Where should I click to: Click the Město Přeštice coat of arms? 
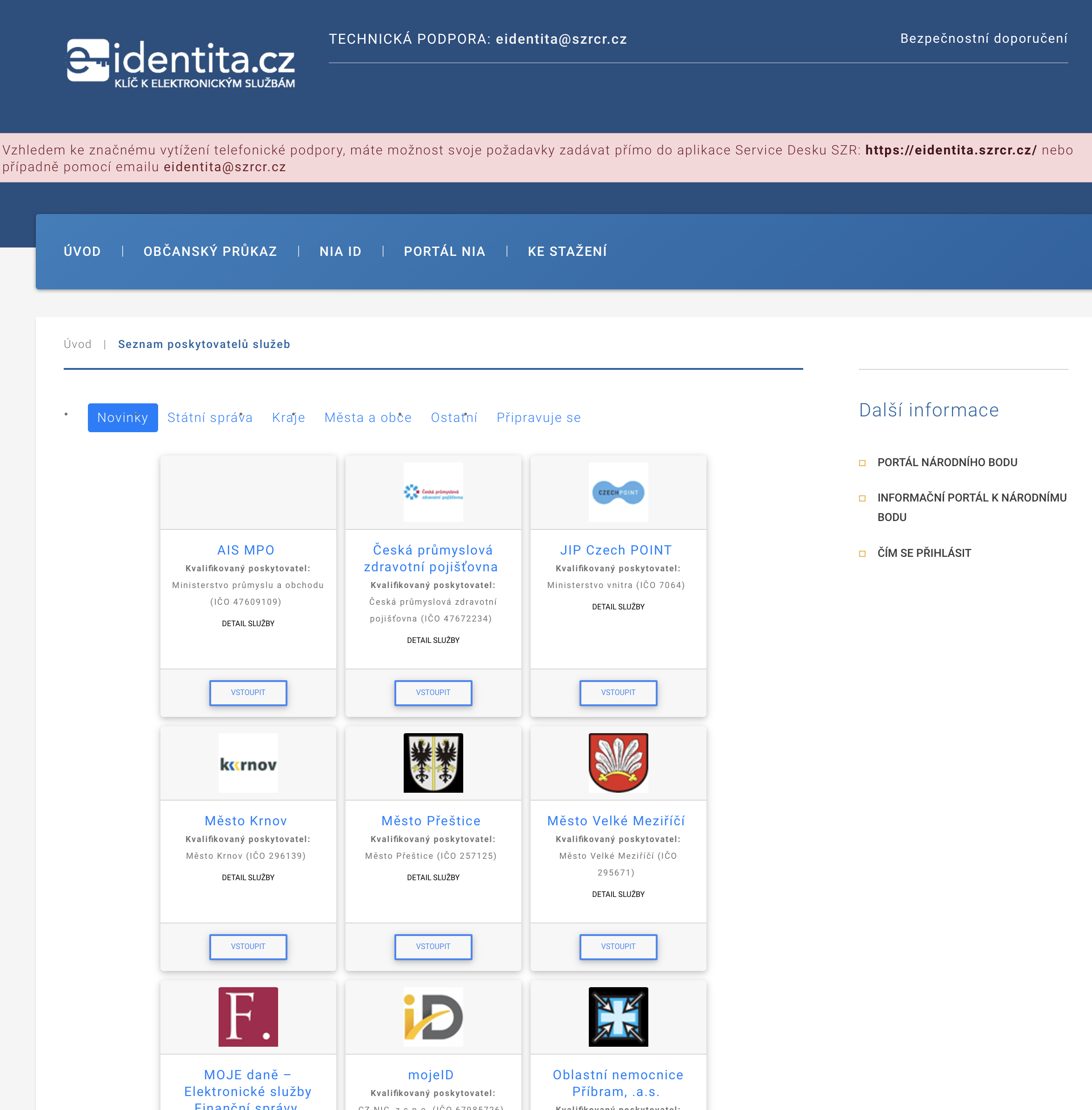coord(433,763)
